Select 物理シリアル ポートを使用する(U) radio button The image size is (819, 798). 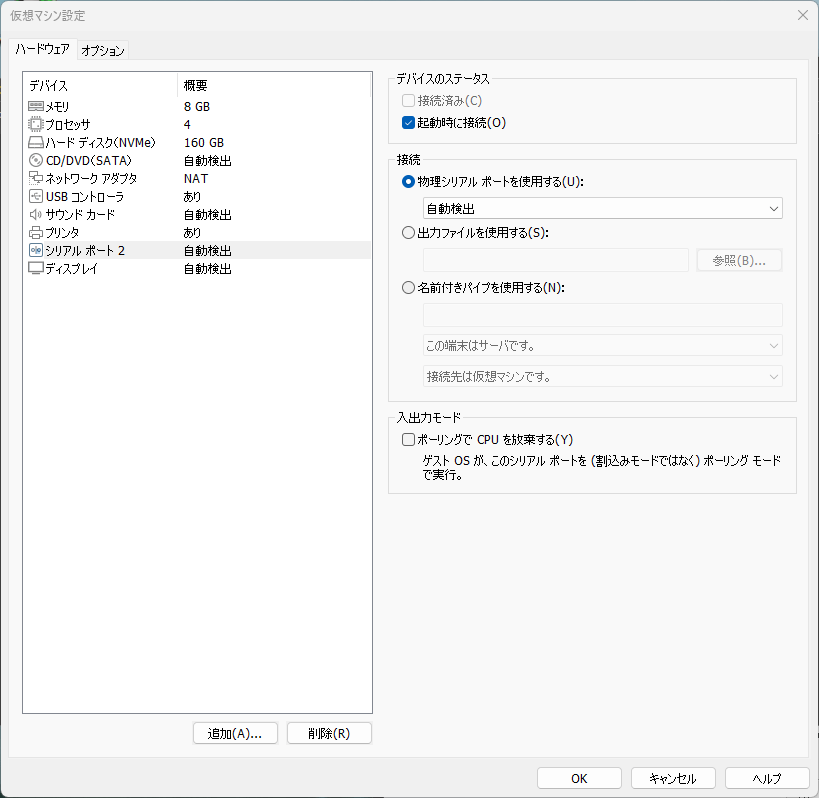(x=408, y=182)
